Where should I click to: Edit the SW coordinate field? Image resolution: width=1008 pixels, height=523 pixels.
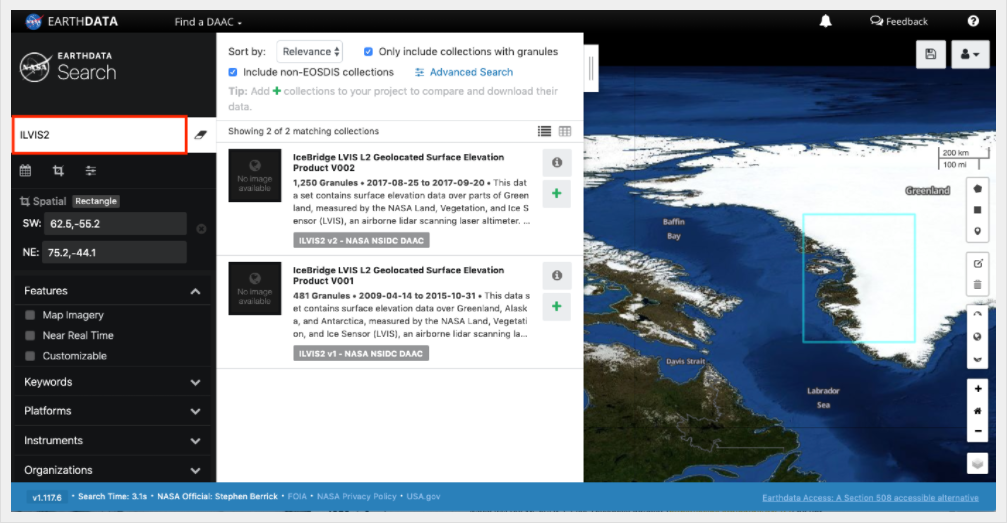click(x=114, y=224)
